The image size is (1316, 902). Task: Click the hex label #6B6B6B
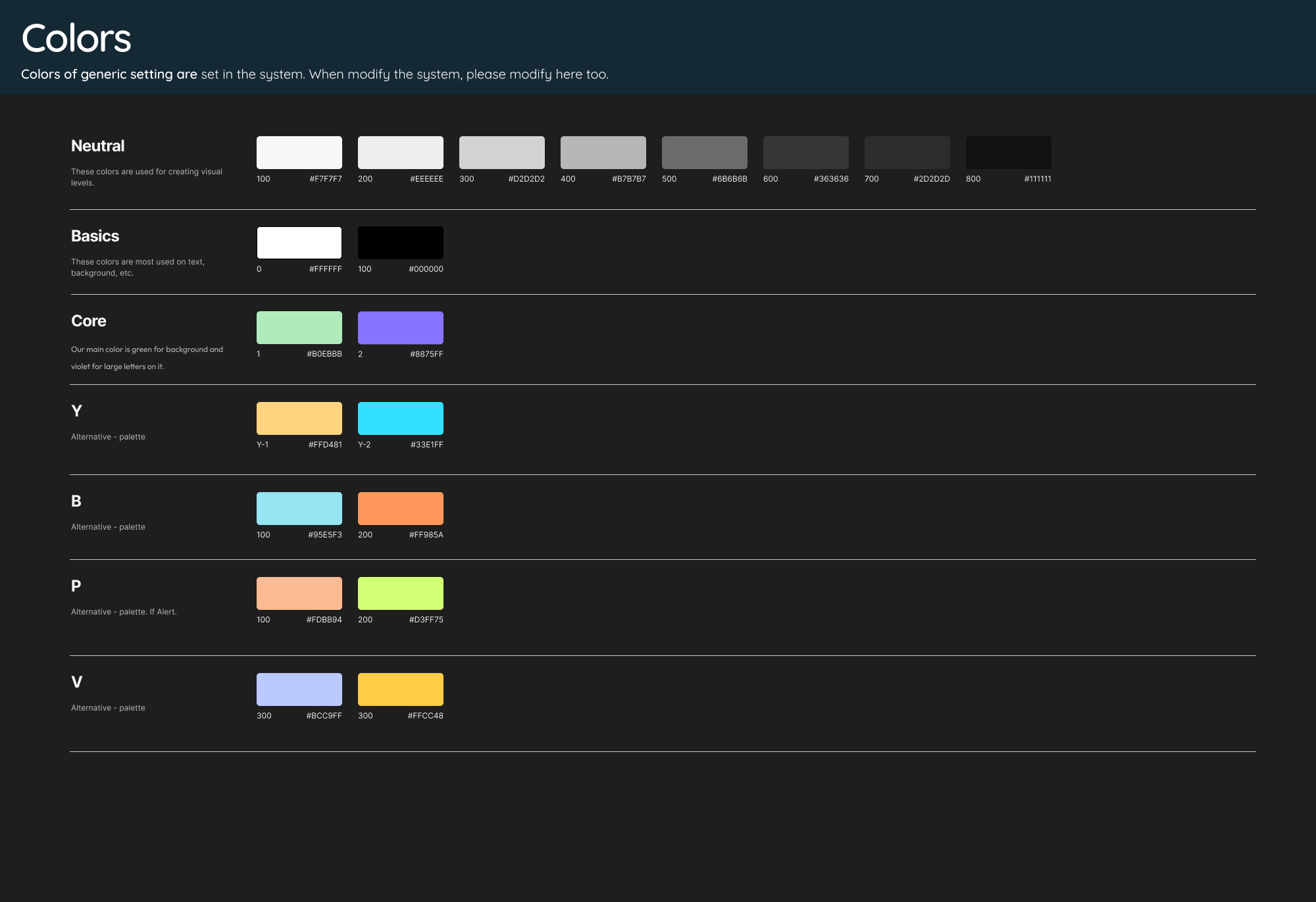730,179
